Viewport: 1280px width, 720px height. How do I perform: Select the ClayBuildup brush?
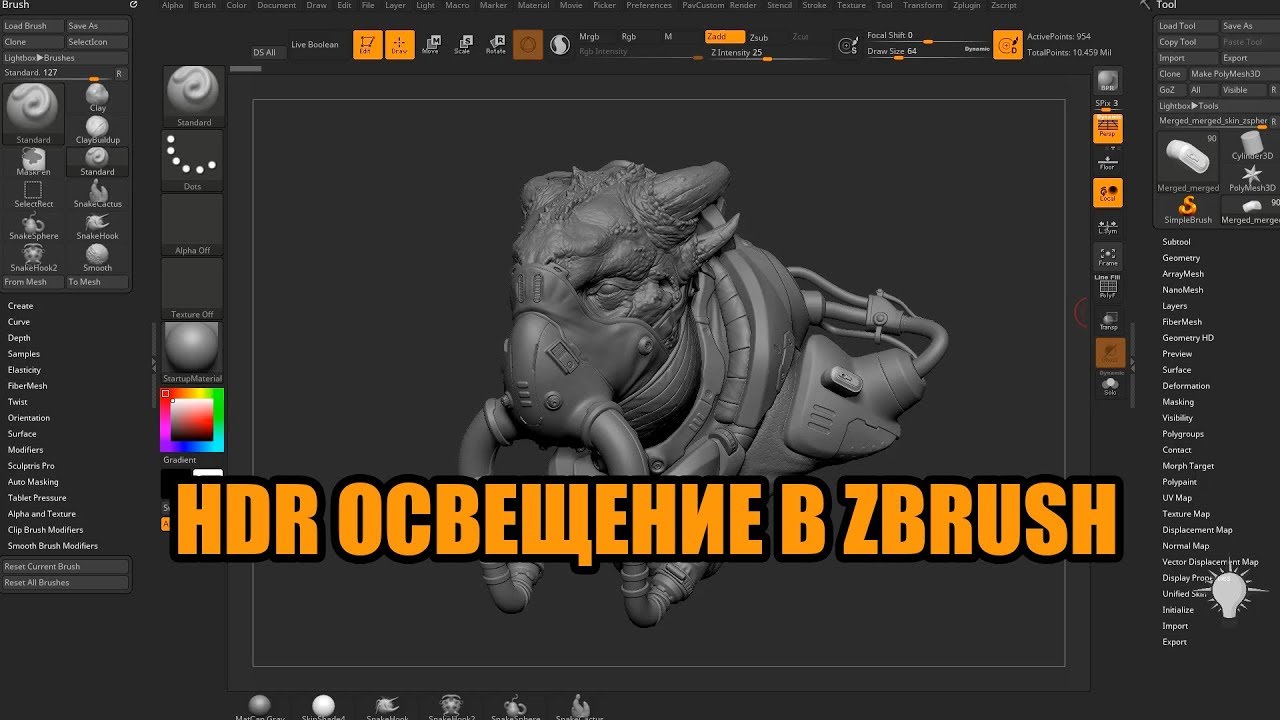97,129
